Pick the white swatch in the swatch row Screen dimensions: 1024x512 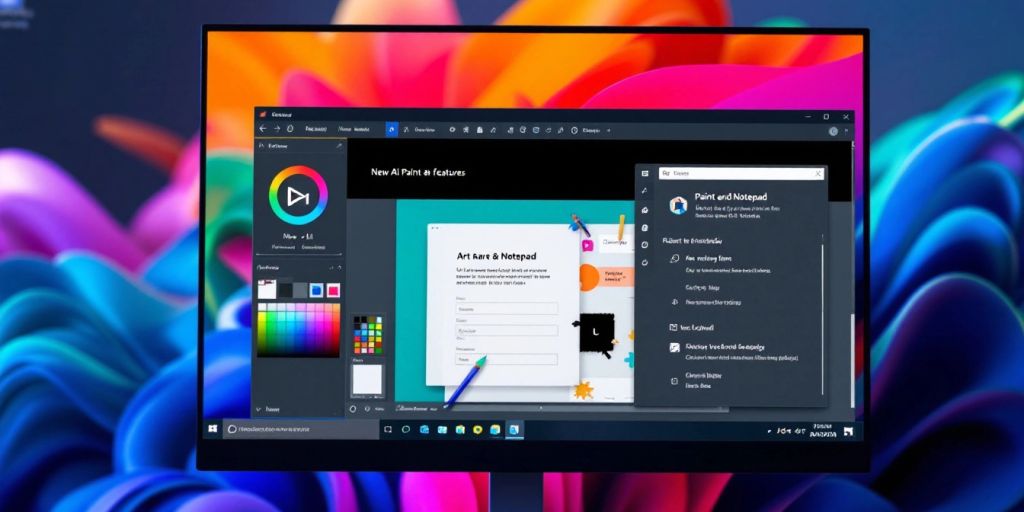coord(267,289)
